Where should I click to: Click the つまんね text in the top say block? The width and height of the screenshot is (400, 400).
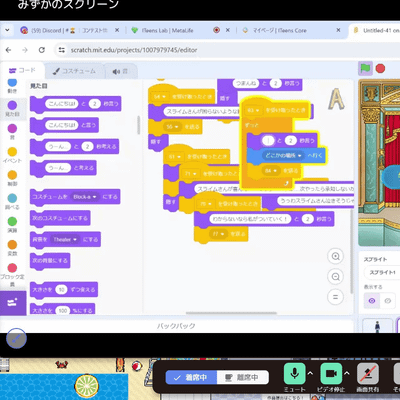246,83
